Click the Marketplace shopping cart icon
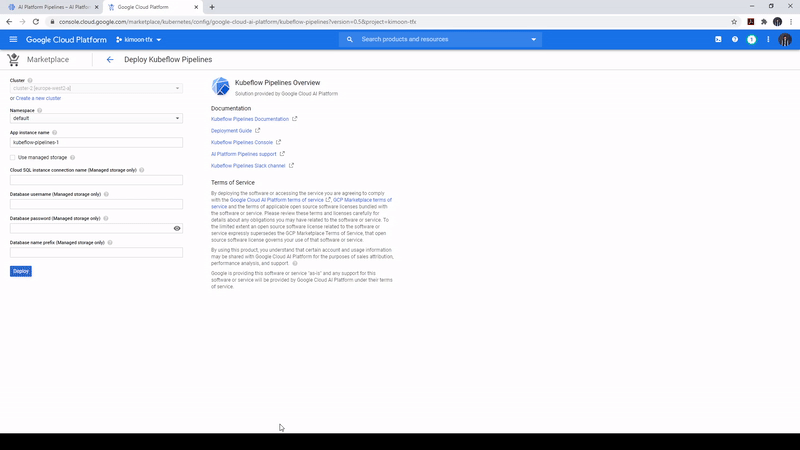The height and width of the screenshot is (450, 800). pyautogui.click(x=13, y=60)
